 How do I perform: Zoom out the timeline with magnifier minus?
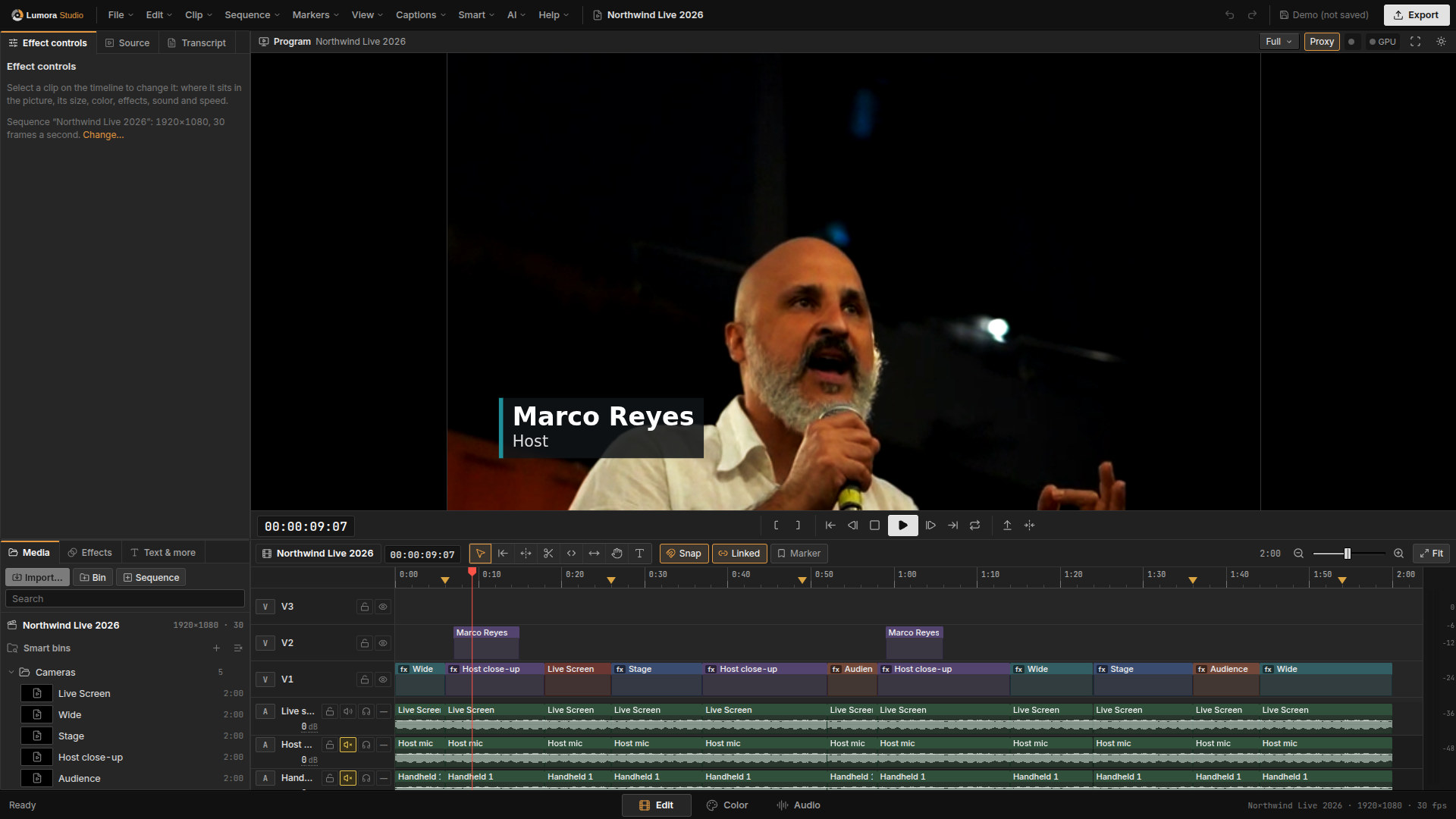click(1298, 554)
